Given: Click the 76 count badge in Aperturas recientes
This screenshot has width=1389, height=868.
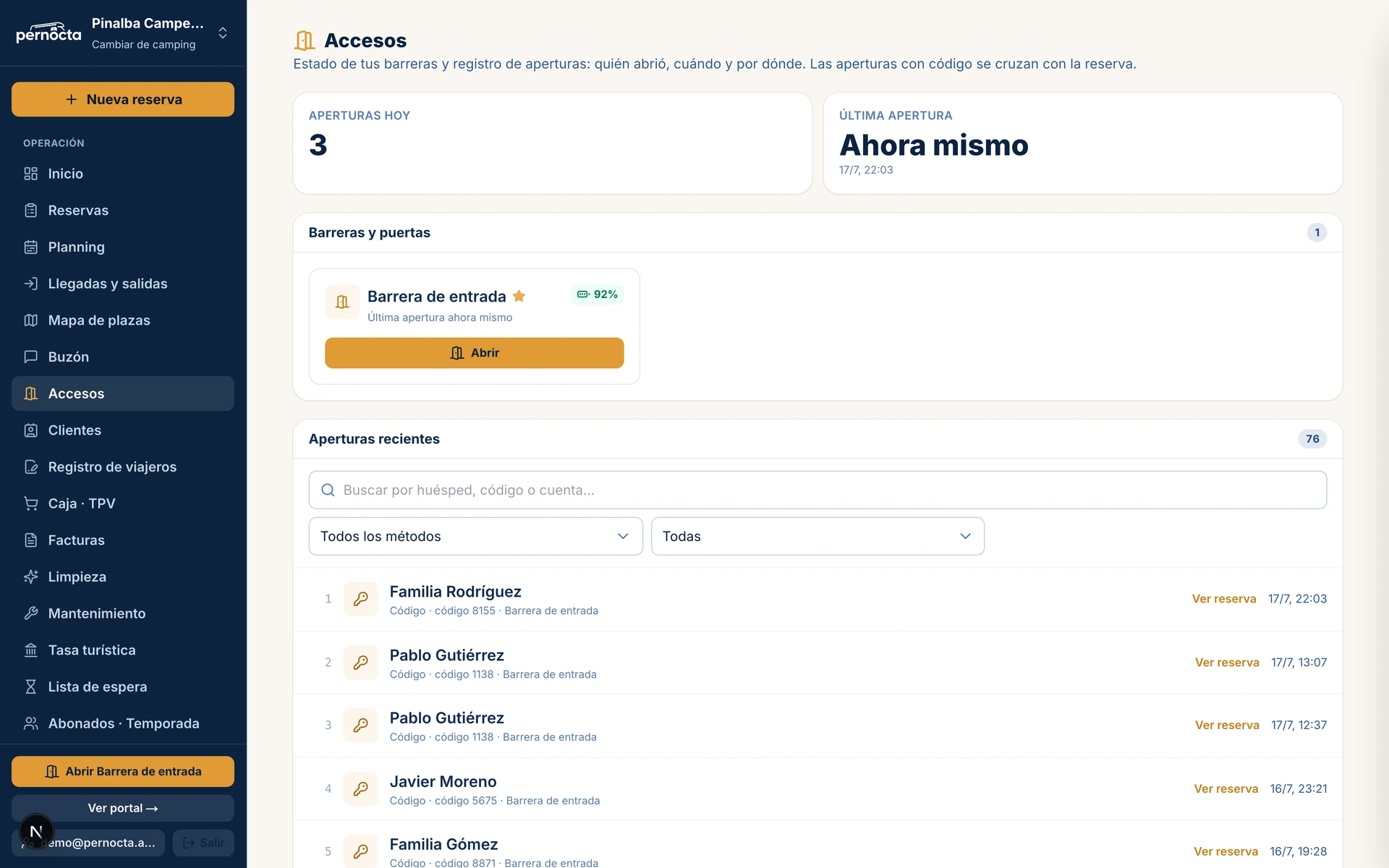Looking at the screenshot, I should [1312, 439].
